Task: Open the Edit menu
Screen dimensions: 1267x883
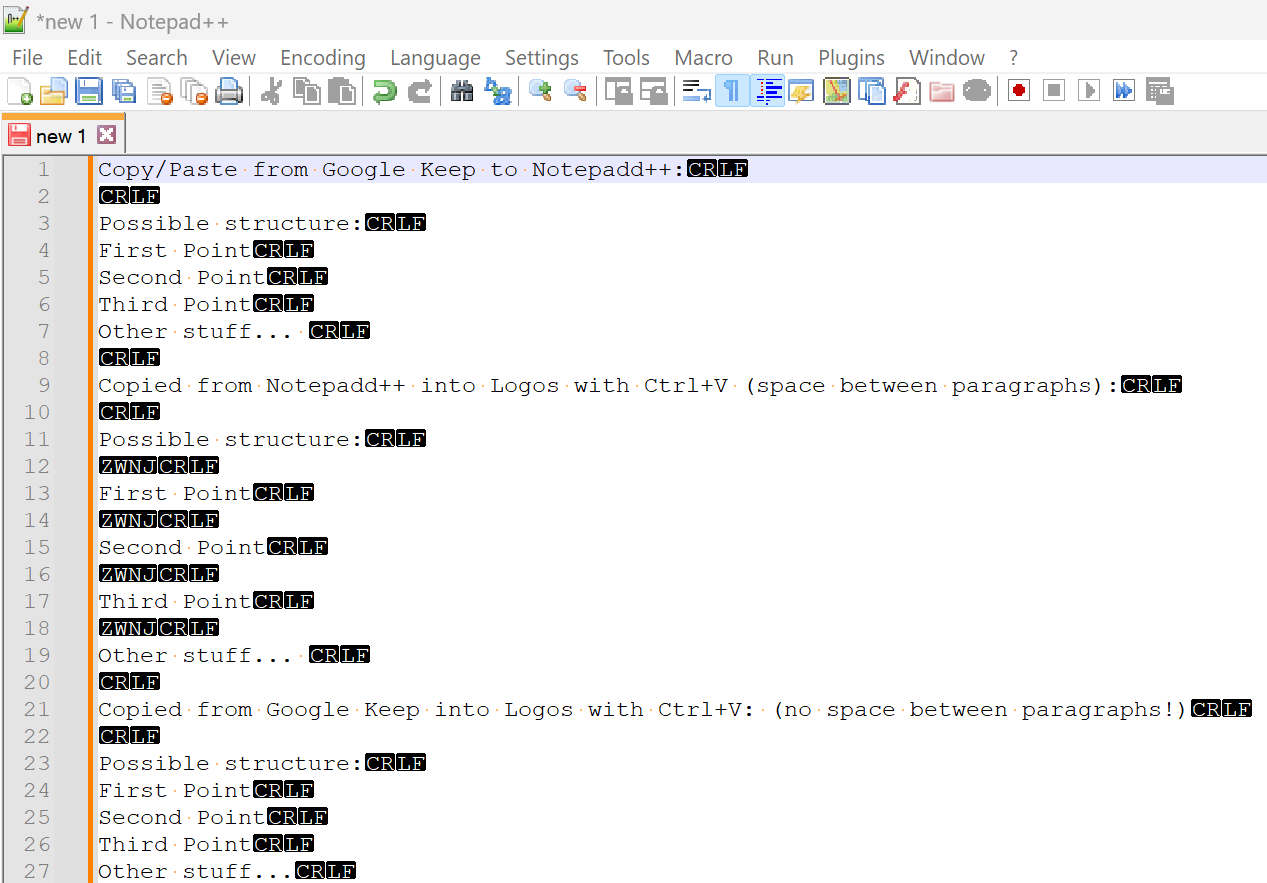Action: tap(85, 58)
